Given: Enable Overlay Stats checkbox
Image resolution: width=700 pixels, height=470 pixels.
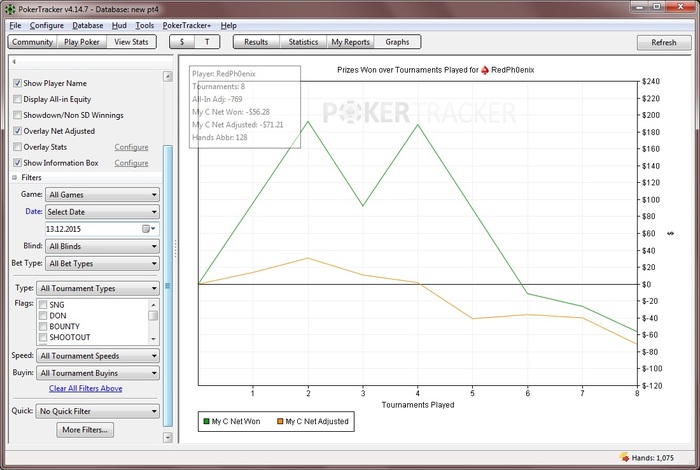Looking at the screenshot, I should (17, 147).
